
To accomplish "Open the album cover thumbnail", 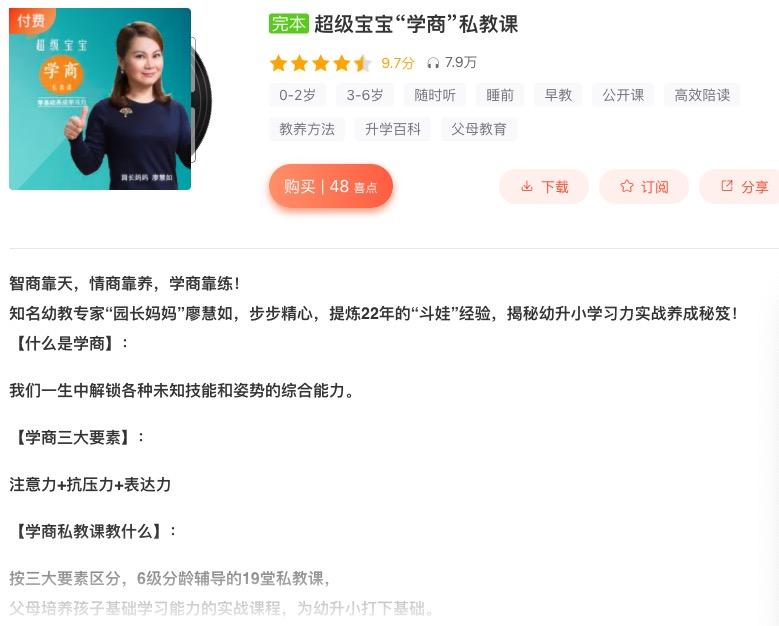I will (x=100, y=99).
